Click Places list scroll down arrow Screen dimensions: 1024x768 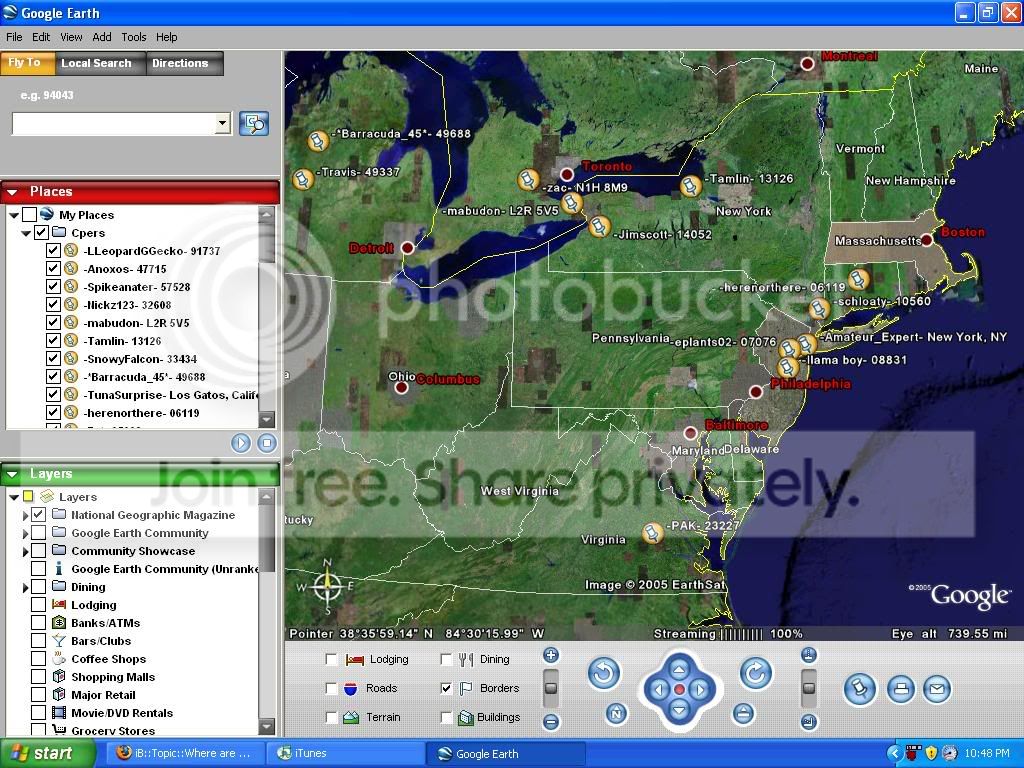point(266,419)
